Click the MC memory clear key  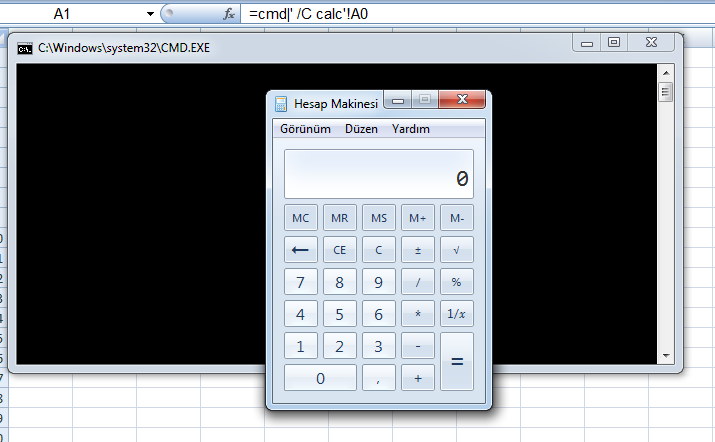point(301,218)
